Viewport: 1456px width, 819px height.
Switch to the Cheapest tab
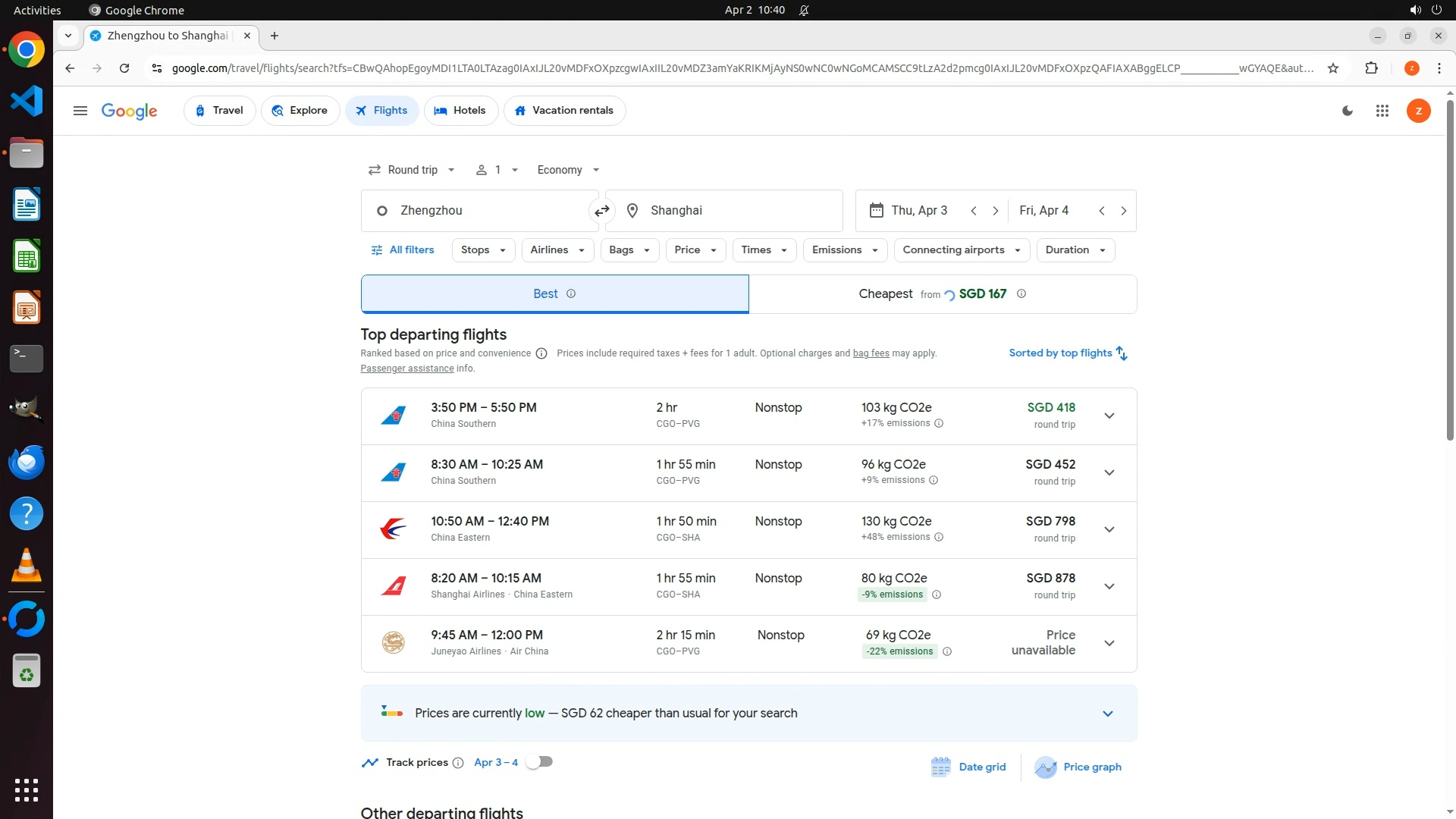point(942,294)
